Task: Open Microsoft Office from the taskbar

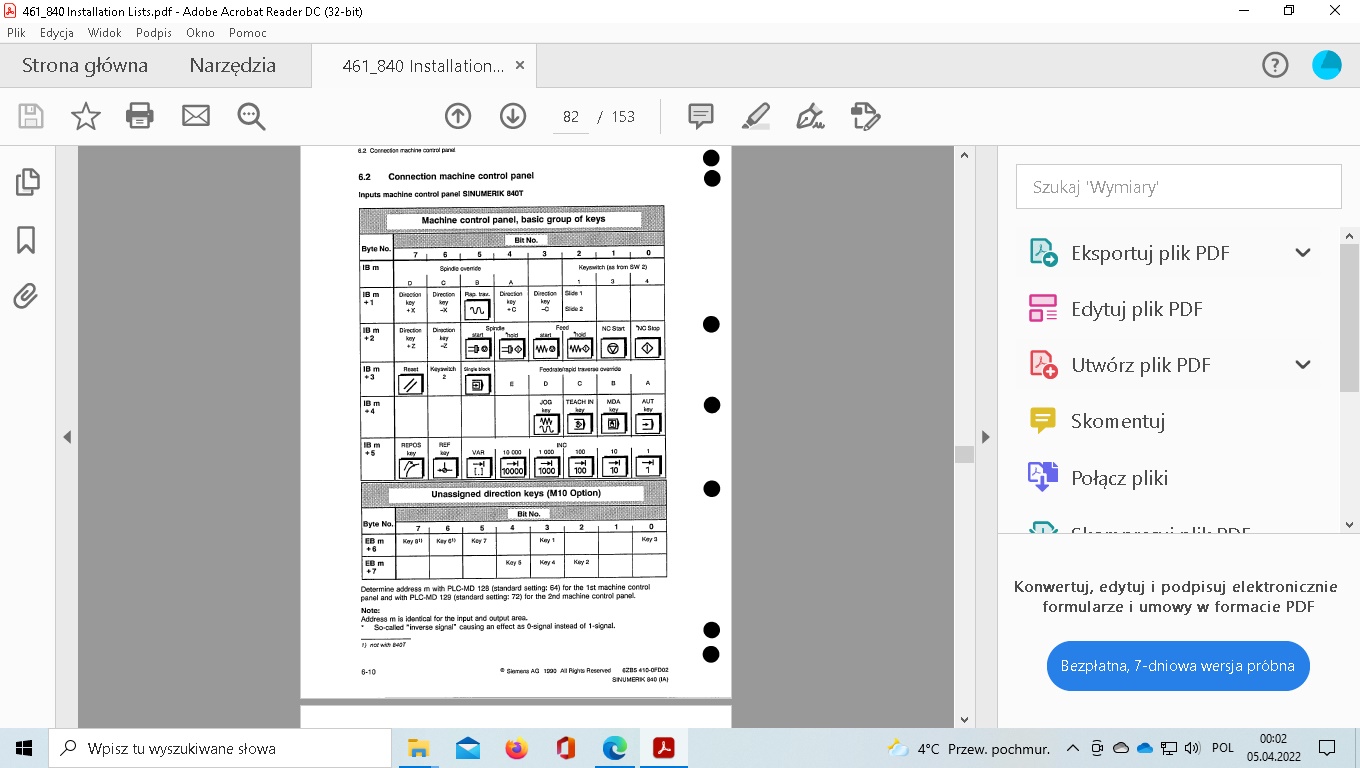Action: pyautogui.click(x=565, y=748)
